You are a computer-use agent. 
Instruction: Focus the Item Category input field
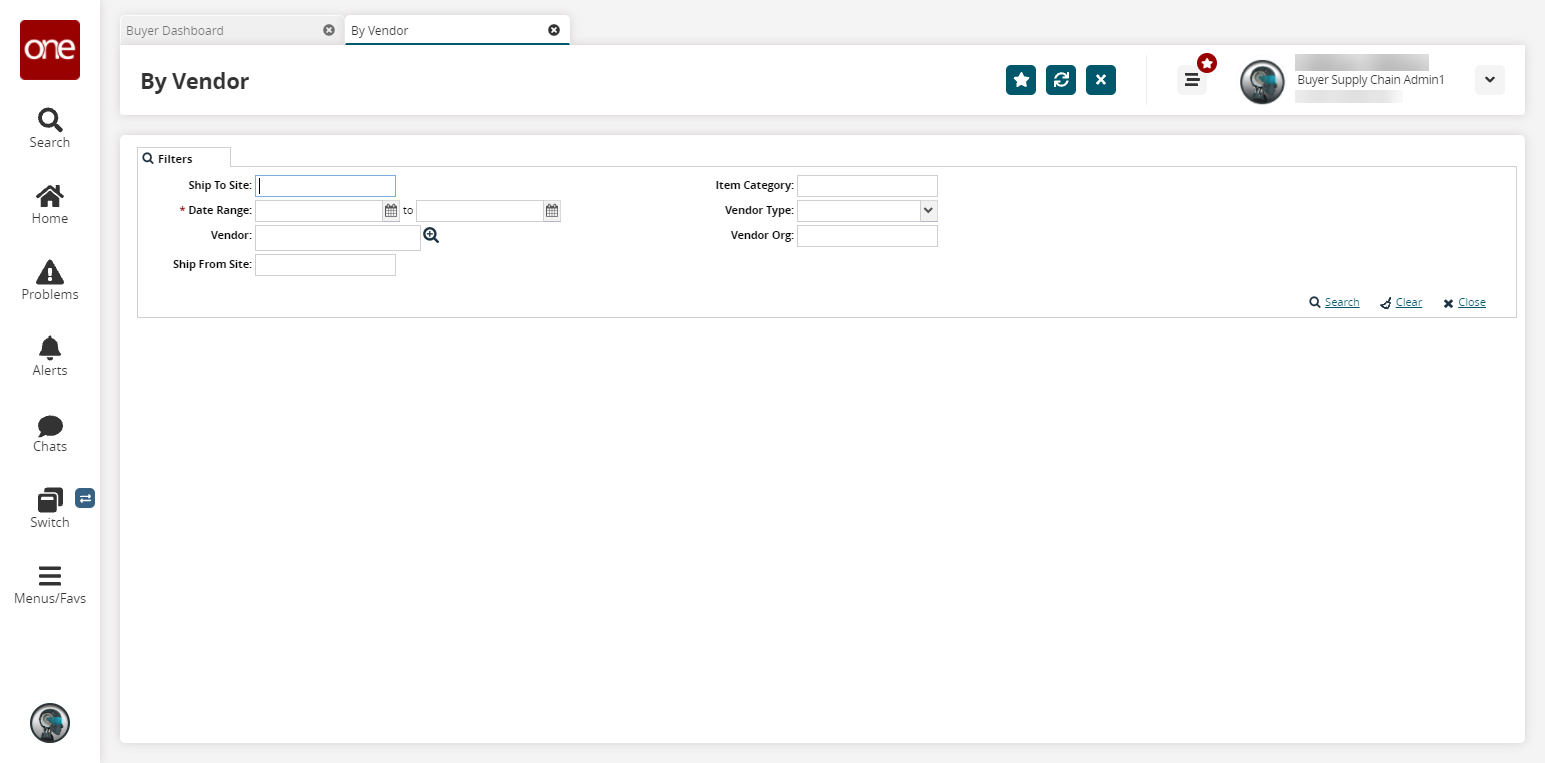click(x=867, y=186)
